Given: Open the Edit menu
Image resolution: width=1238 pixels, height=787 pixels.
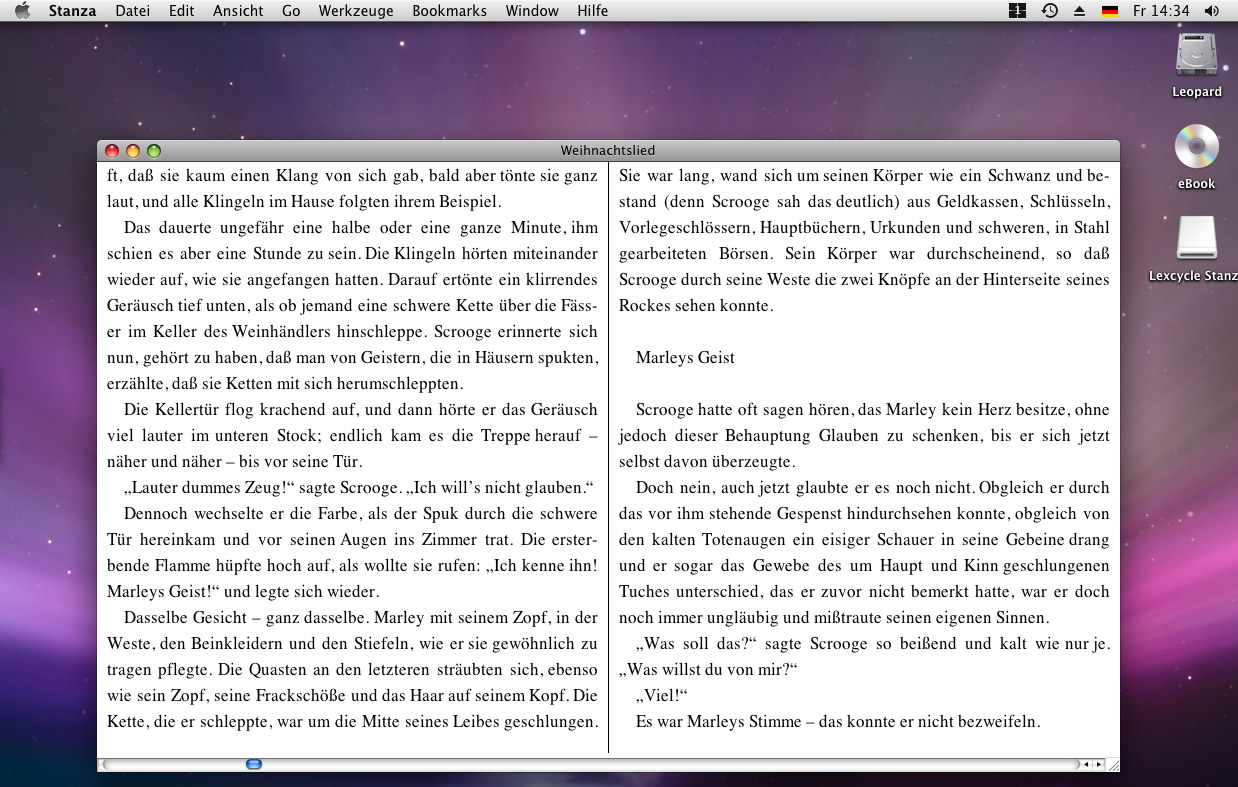Looking at the screenshot, I should 182,11.
